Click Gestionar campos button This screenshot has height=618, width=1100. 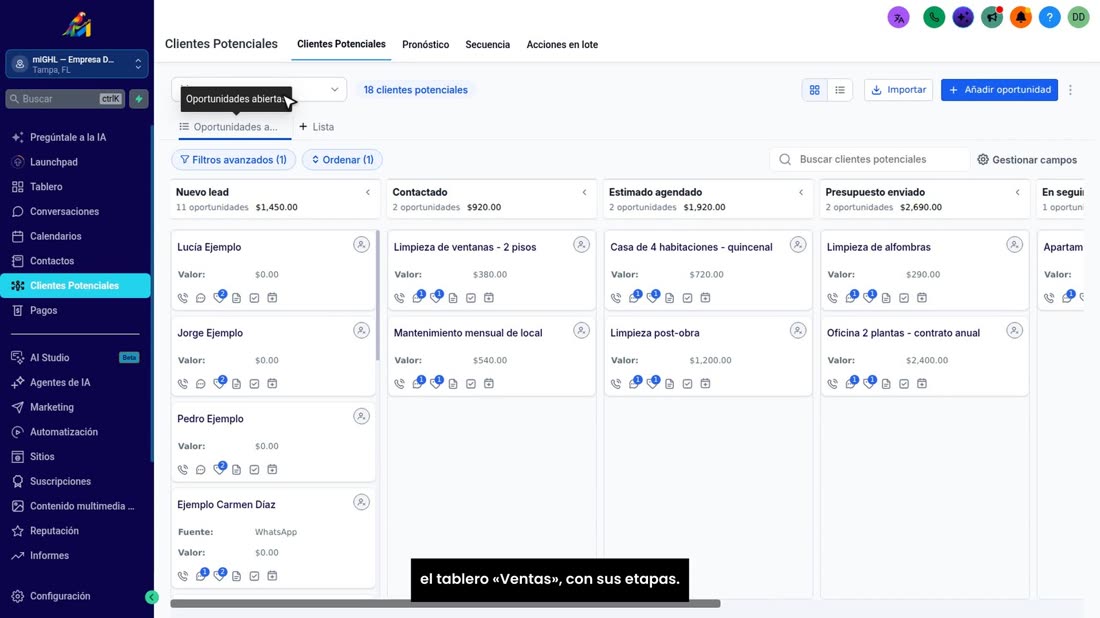(1027, 160)
